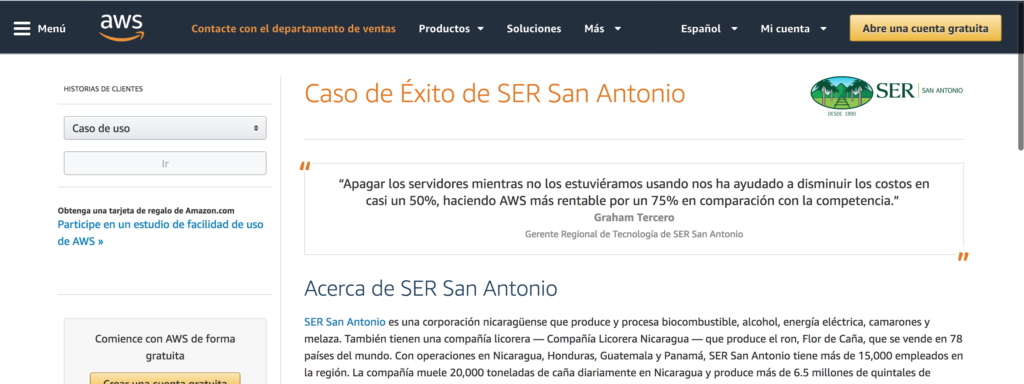1024x384 pixels.
Task: Click the Crear una cuenta gratuita button
Action: [x=165, y=380]
